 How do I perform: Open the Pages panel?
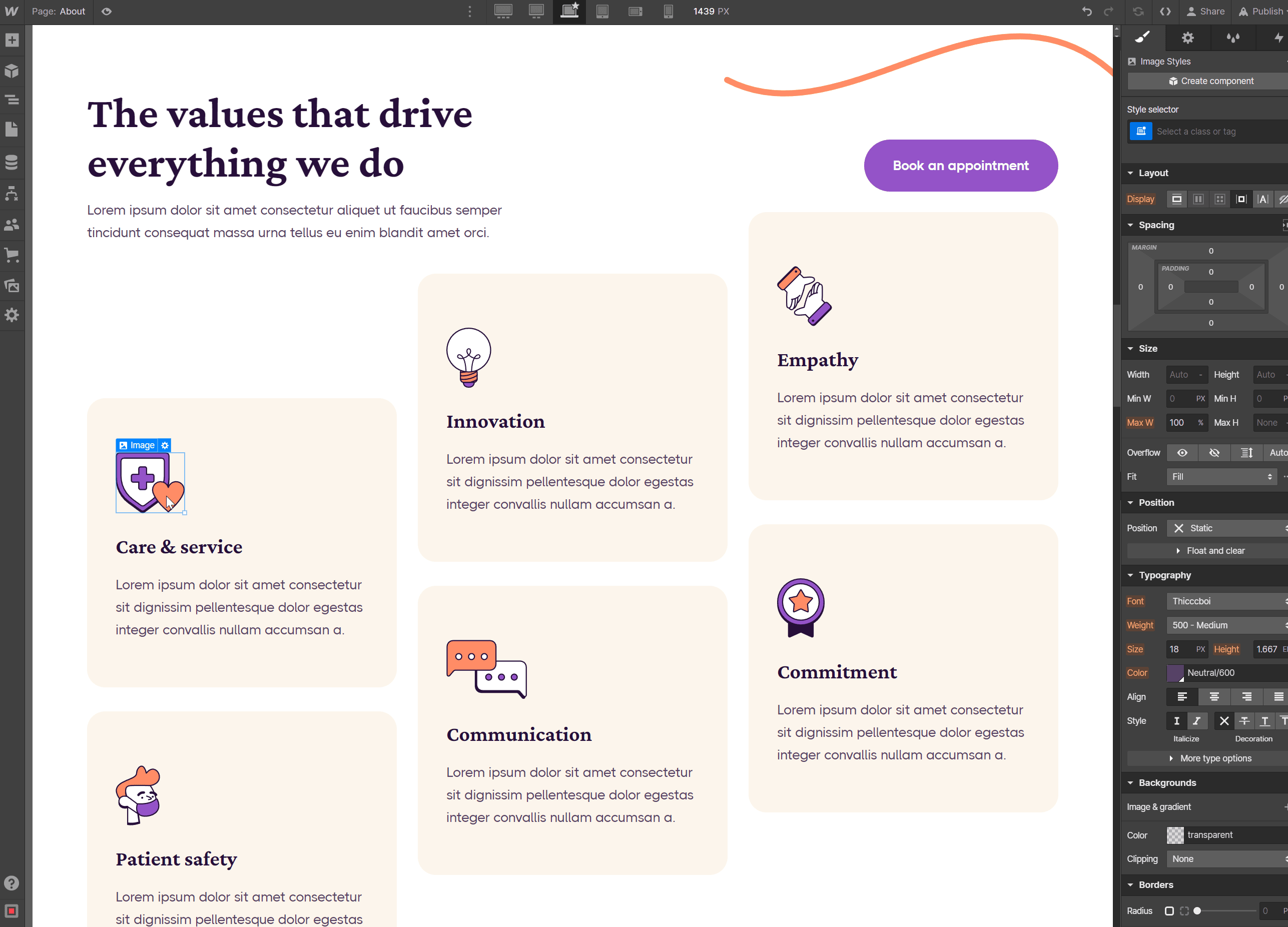point(12,130)
